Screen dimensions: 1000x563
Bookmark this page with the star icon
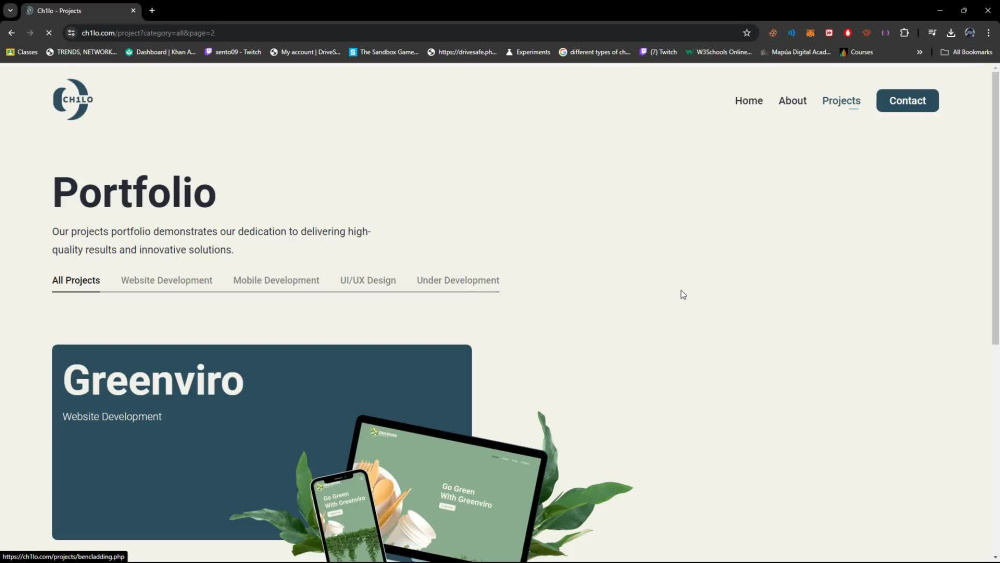[x=746, y=33]
